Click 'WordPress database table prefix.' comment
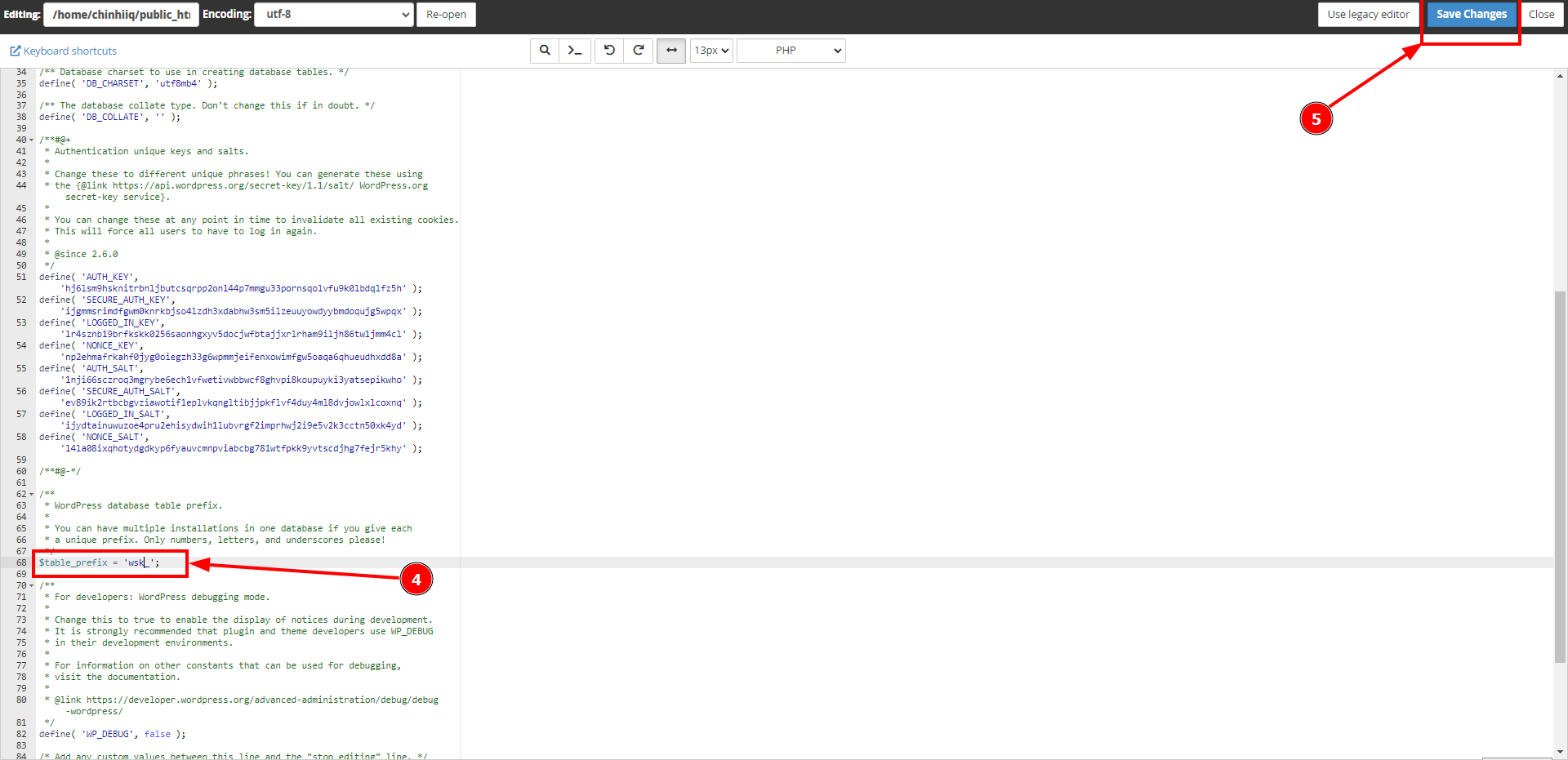This screenshot has width=1568, height=760. tap(134, 505)
